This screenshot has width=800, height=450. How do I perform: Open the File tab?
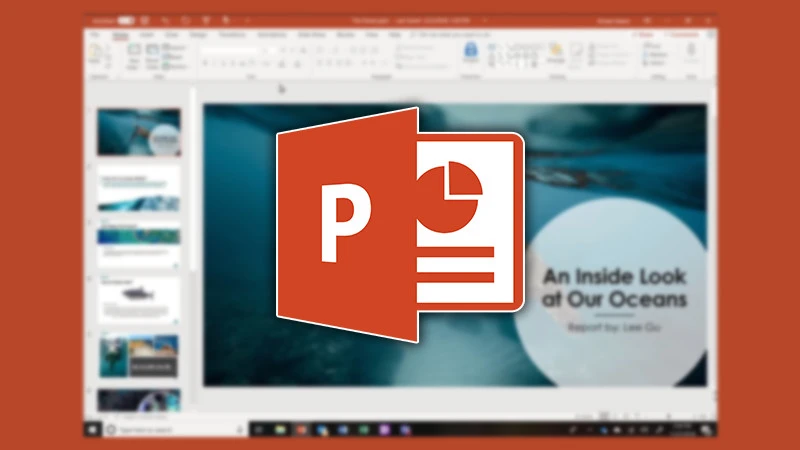click(x=95, y=35)
